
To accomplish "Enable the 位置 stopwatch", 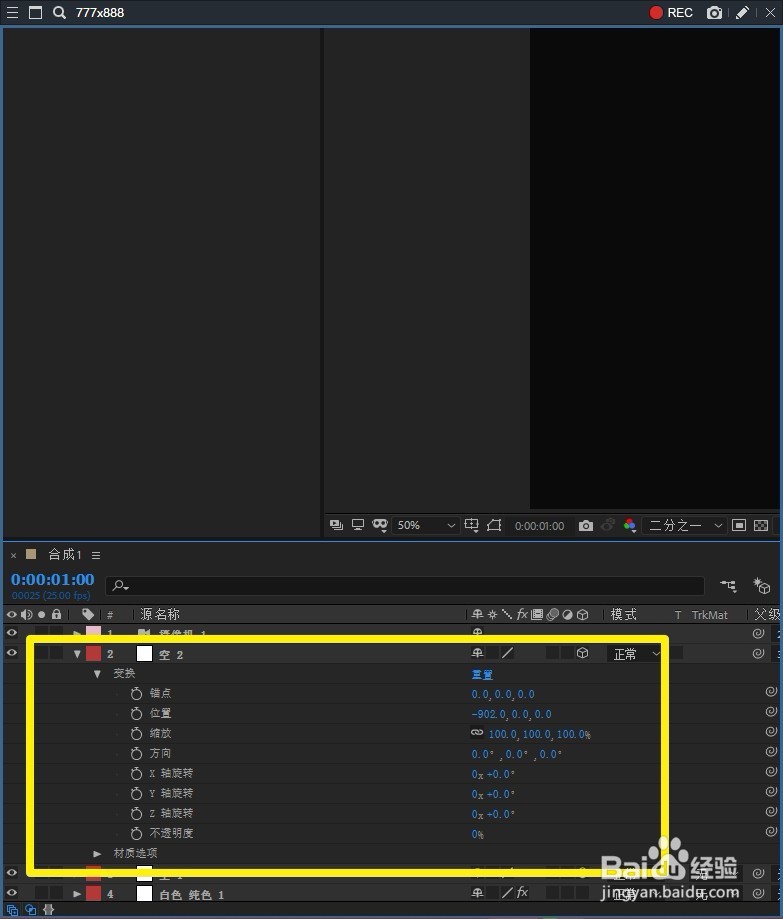I will click(136, 713).
